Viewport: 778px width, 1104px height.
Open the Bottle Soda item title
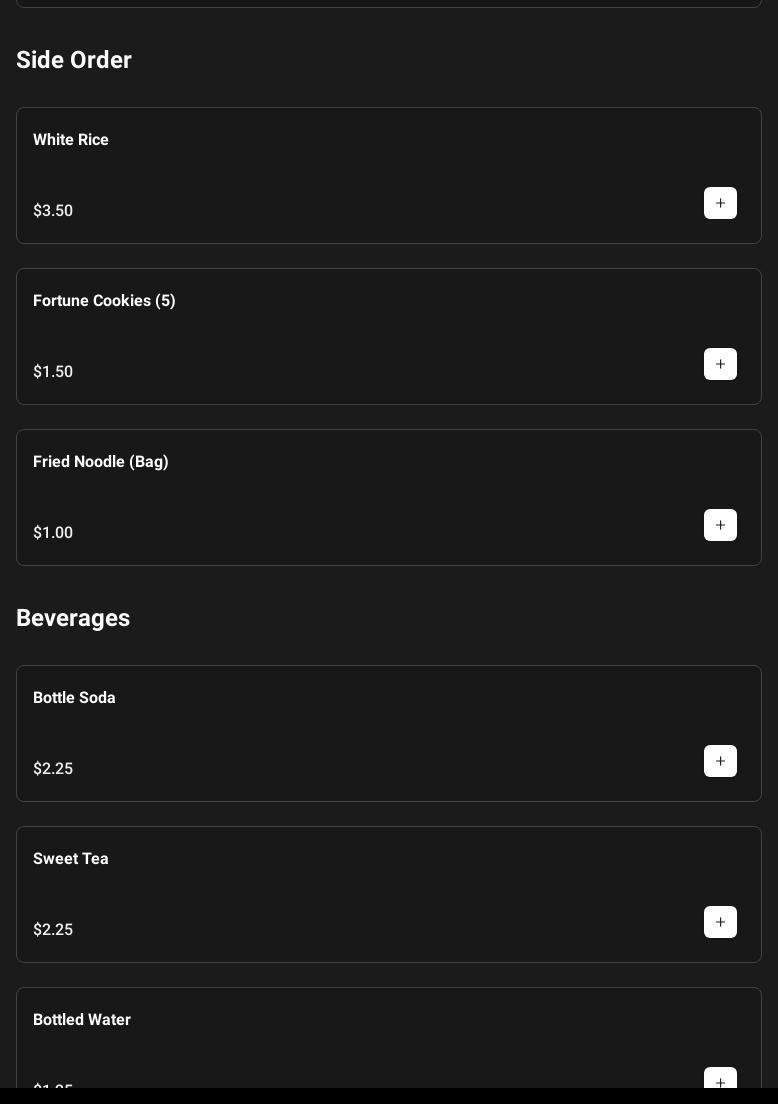pyautogui.click(x=74, y=698)
